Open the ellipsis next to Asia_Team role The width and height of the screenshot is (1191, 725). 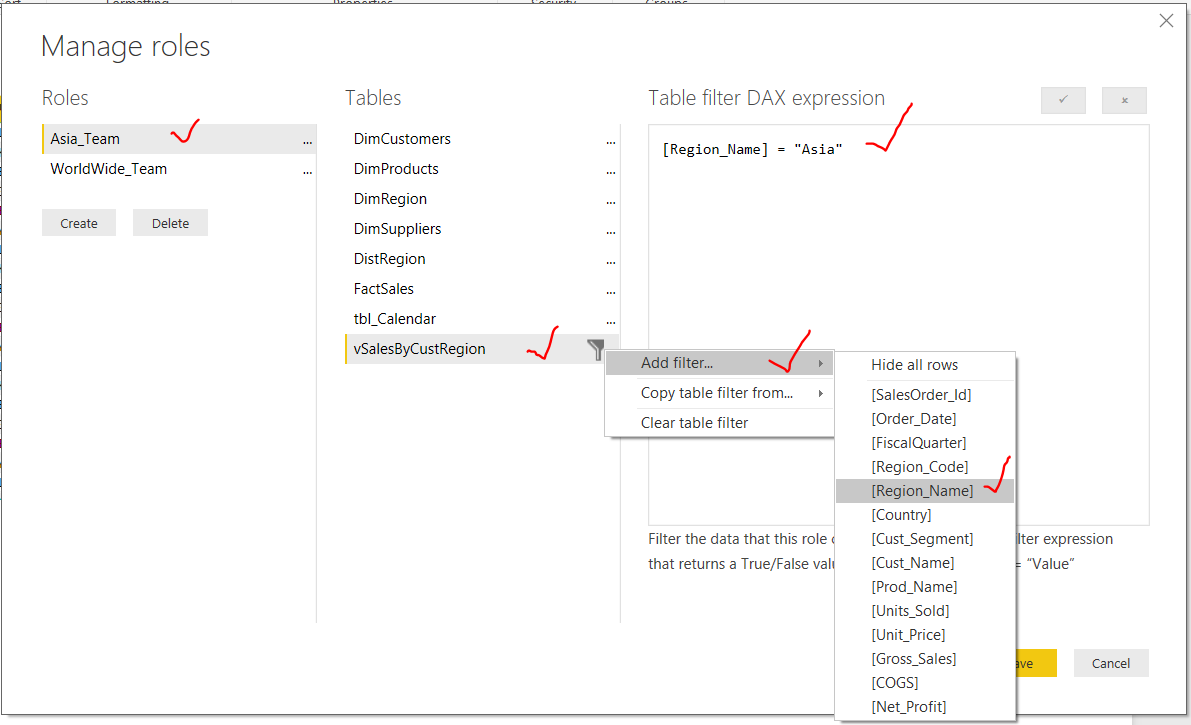click(x=306, y=139)
